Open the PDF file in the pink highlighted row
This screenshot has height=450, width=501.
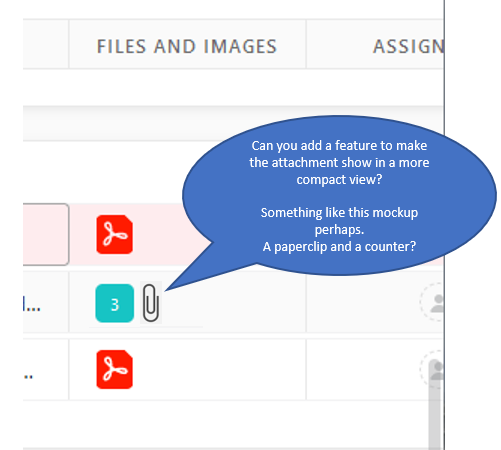pyautogui.click(x=115, y=234)
